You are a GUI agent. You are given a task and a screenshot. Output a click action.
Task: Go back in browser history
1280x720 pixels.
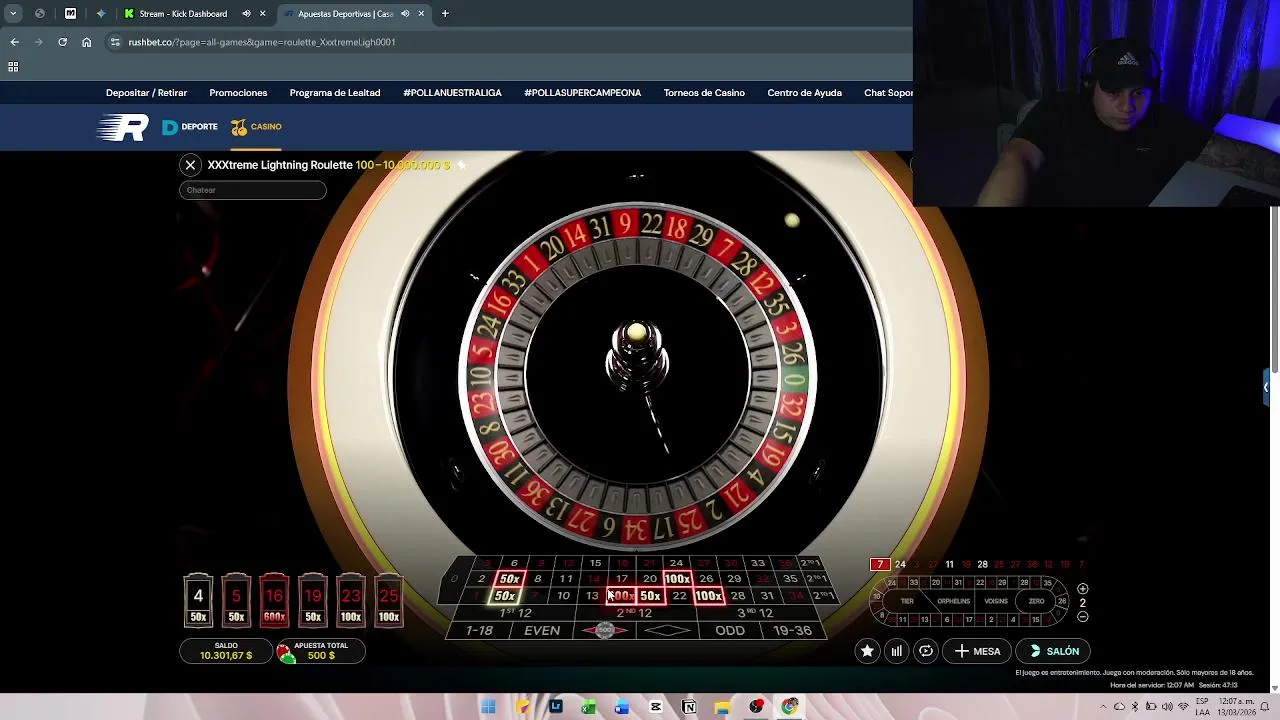pyautogui.click(x=14, y=42)
